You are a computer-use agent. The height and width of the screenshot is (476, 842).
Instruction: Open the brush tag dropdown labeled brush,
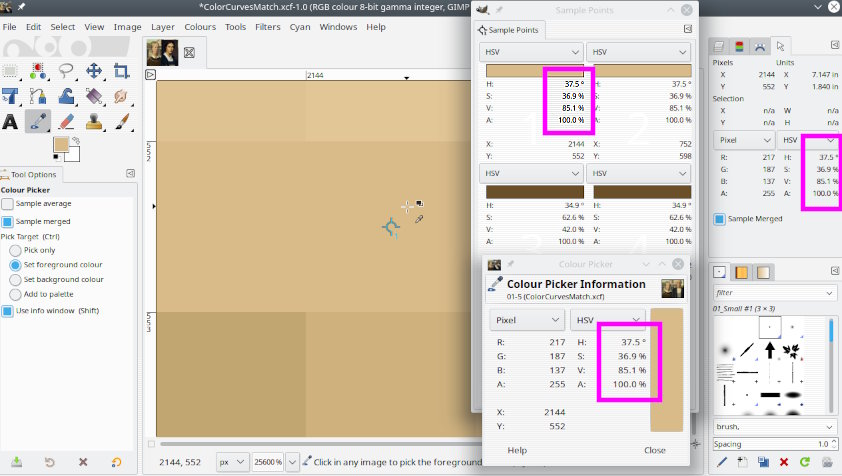tap(774, 427)
